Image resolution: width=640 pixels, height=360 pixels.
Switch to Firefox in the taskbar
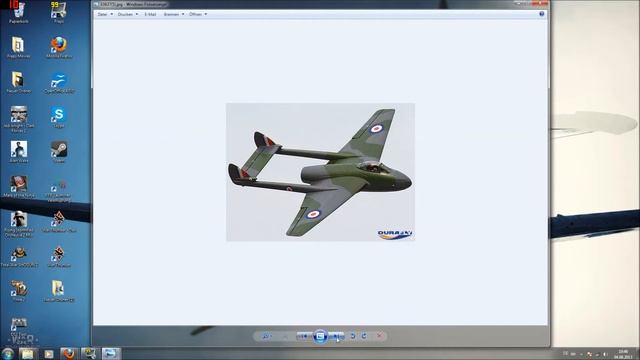(x=69, y=353)
